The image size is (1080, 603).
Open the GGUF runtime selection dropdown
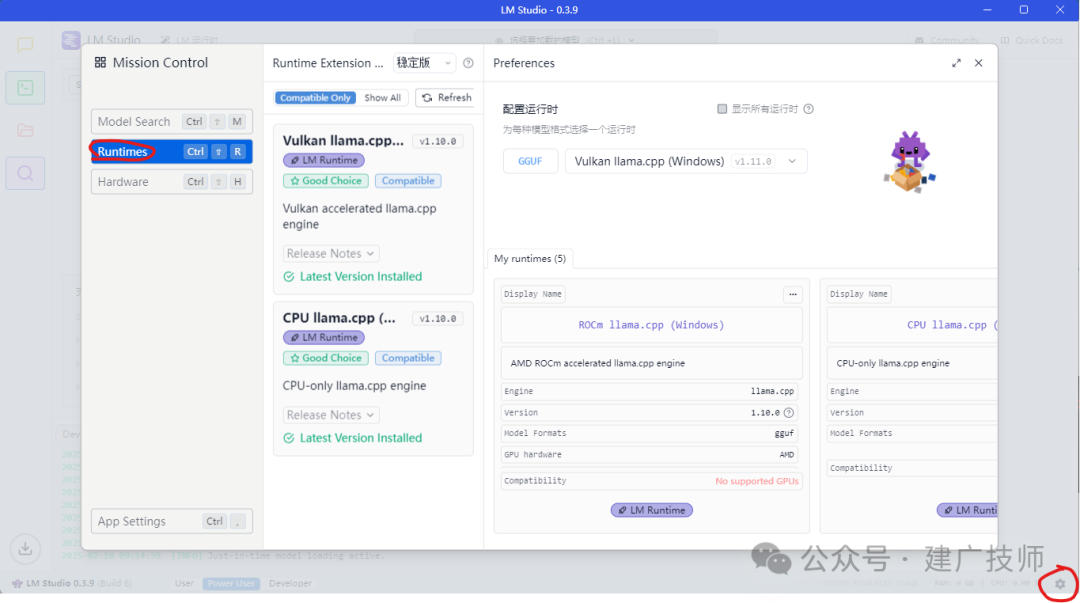coord(685,161)
